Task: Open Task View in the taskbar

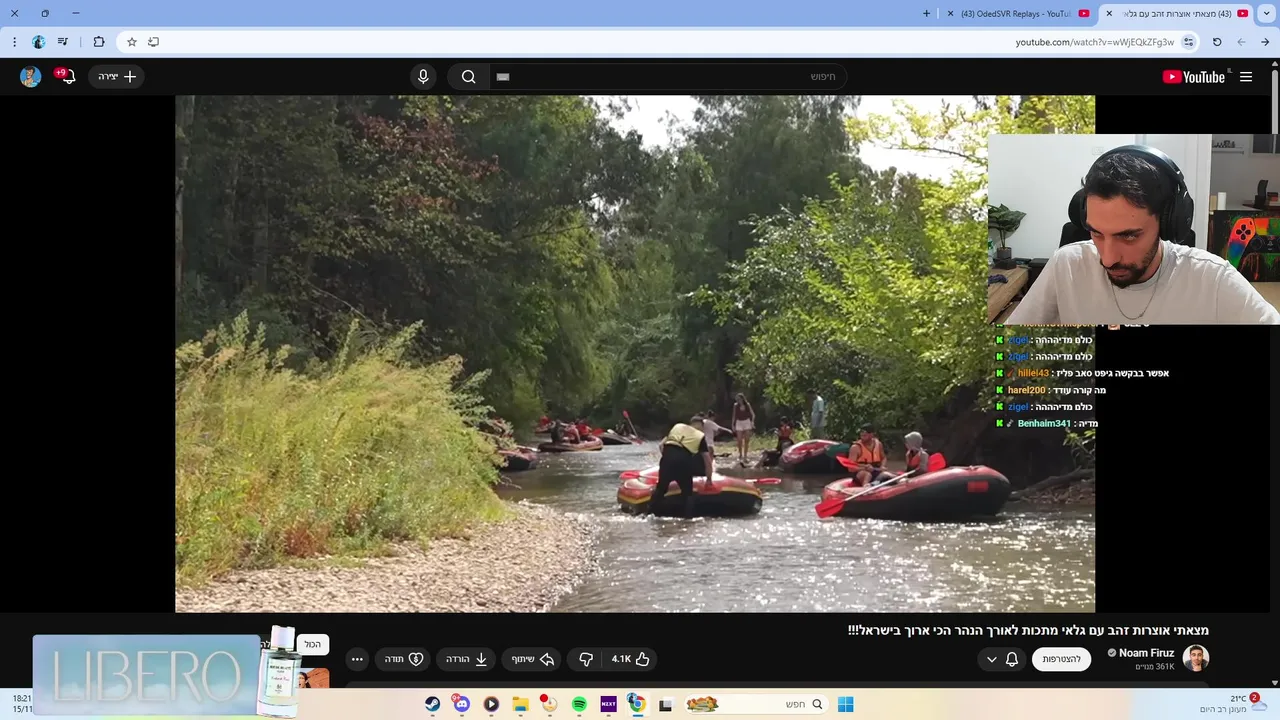Action: pyautogui.click(x=665, y=704)
